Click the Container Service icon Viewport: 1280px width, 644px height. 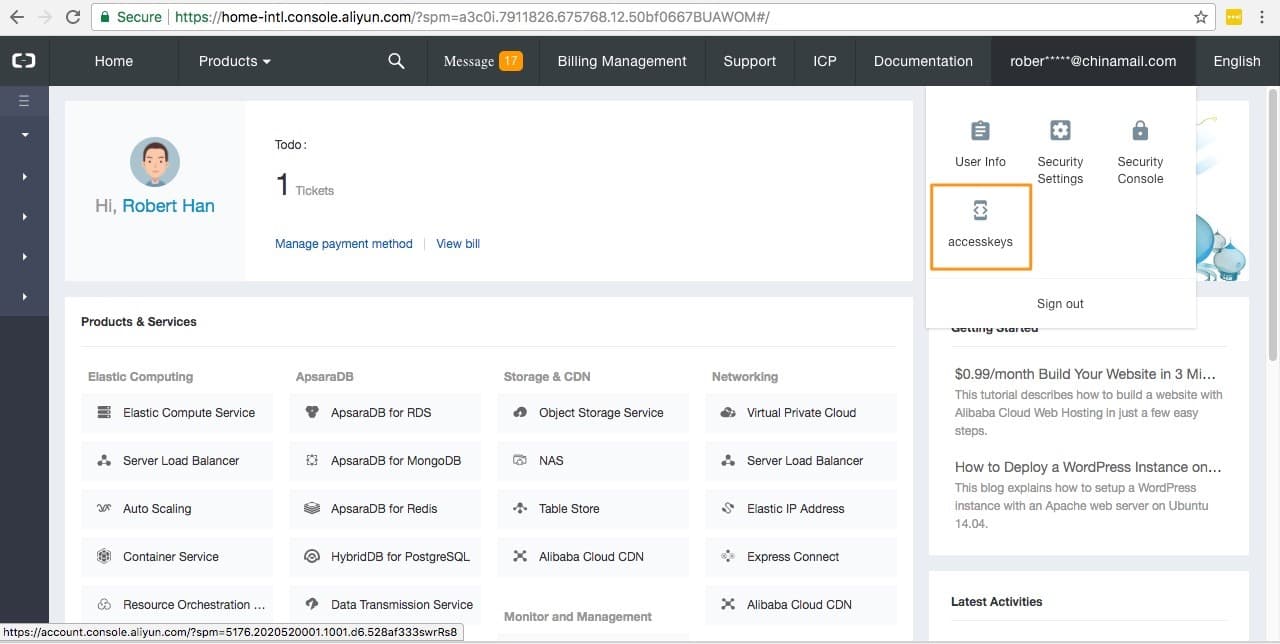click(104, 556)
